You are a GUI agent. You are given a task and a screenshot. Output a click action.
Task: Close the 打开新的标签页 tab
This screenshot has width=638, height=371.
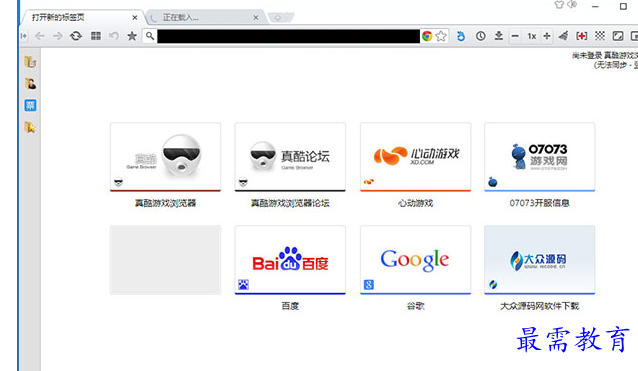[135, 17]
